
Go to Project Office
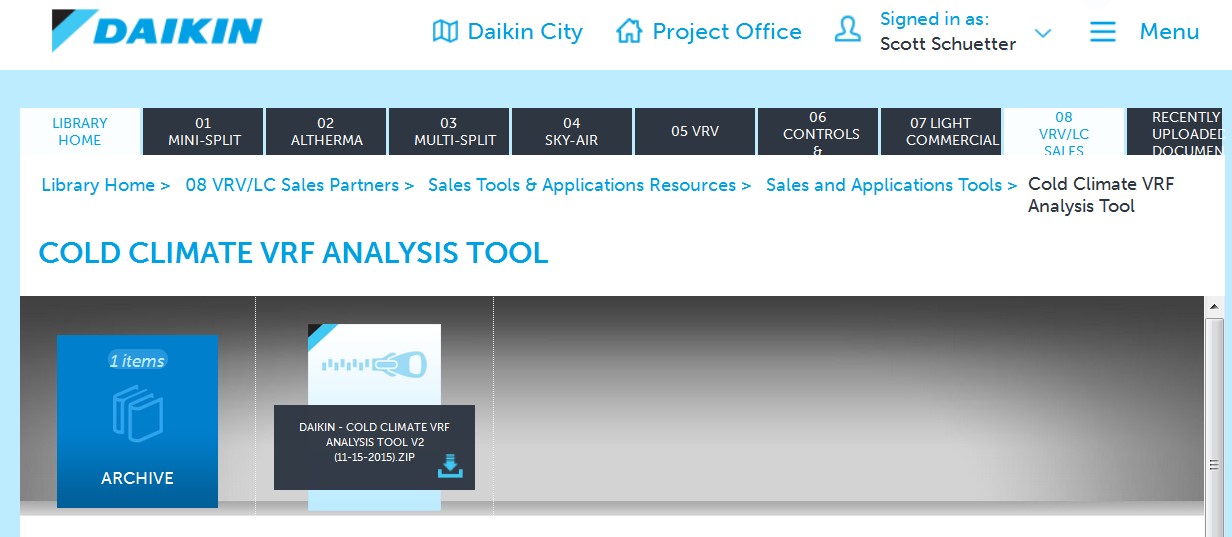(727, 32)
